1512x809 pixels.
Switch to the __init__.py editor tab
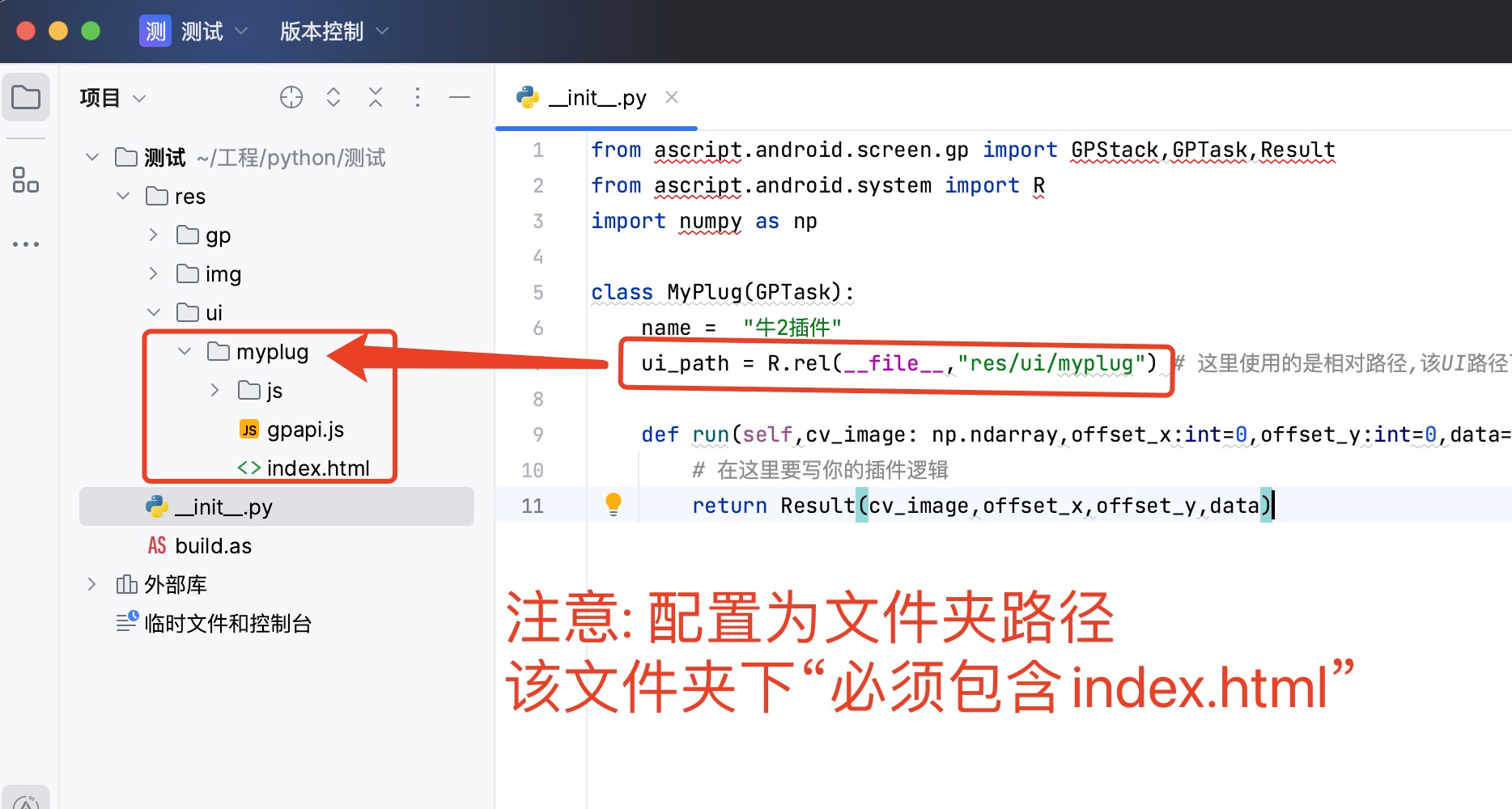(597, 98)
